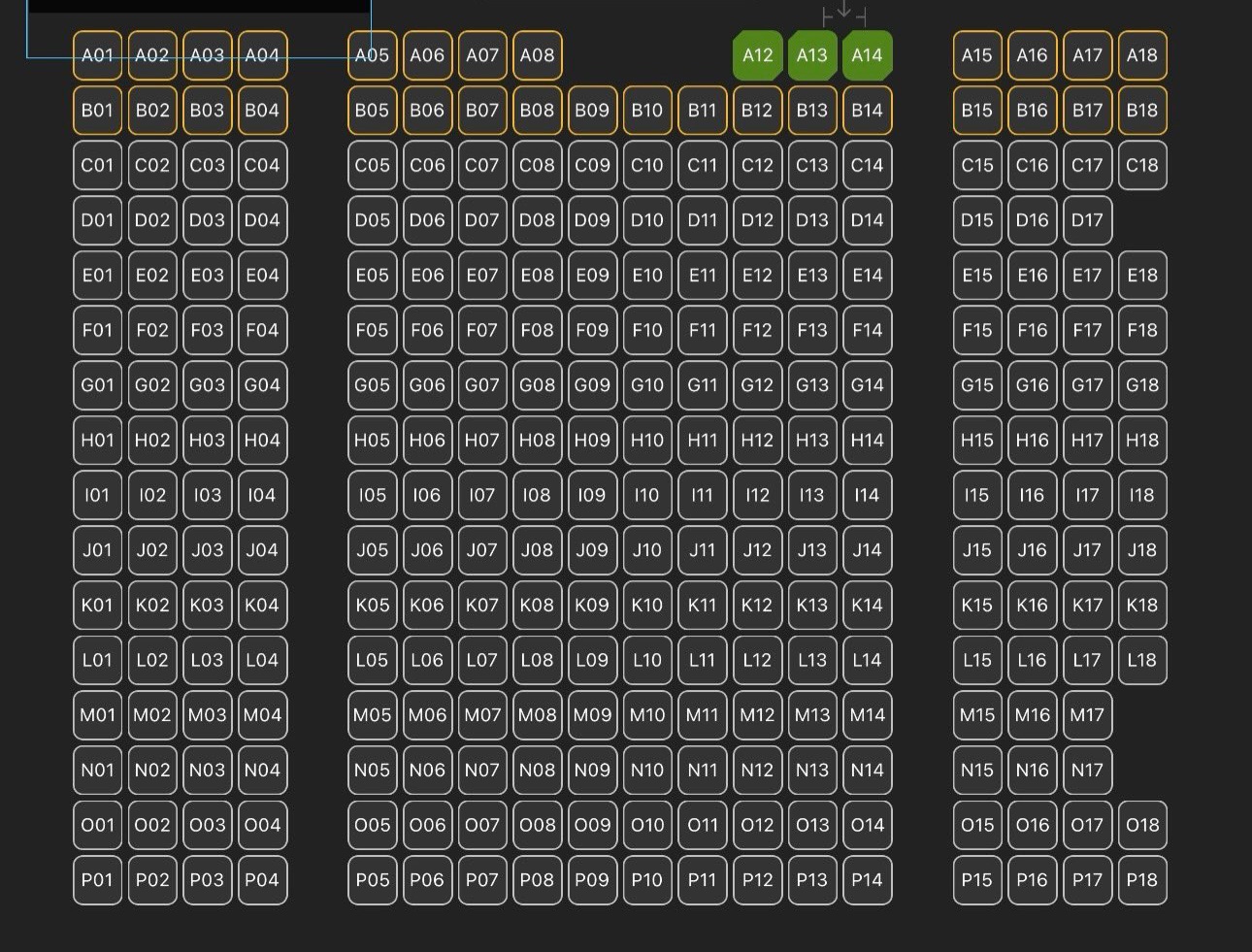1252x952 pixels.
Task: Select seat I01
Action: tap(97, 495)
